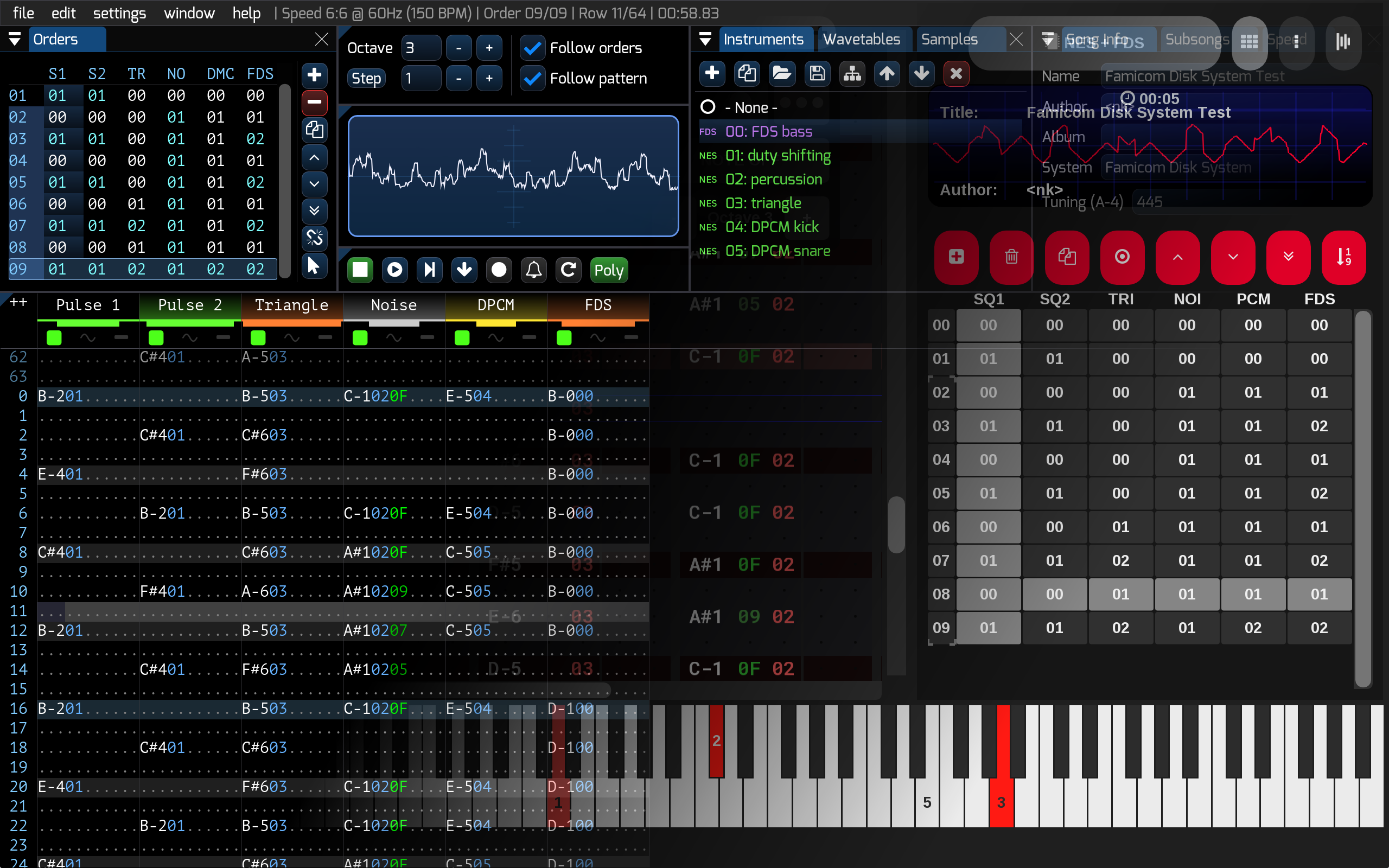
Task: Open the Instruments filter dropdown
Action: [705, 39]
